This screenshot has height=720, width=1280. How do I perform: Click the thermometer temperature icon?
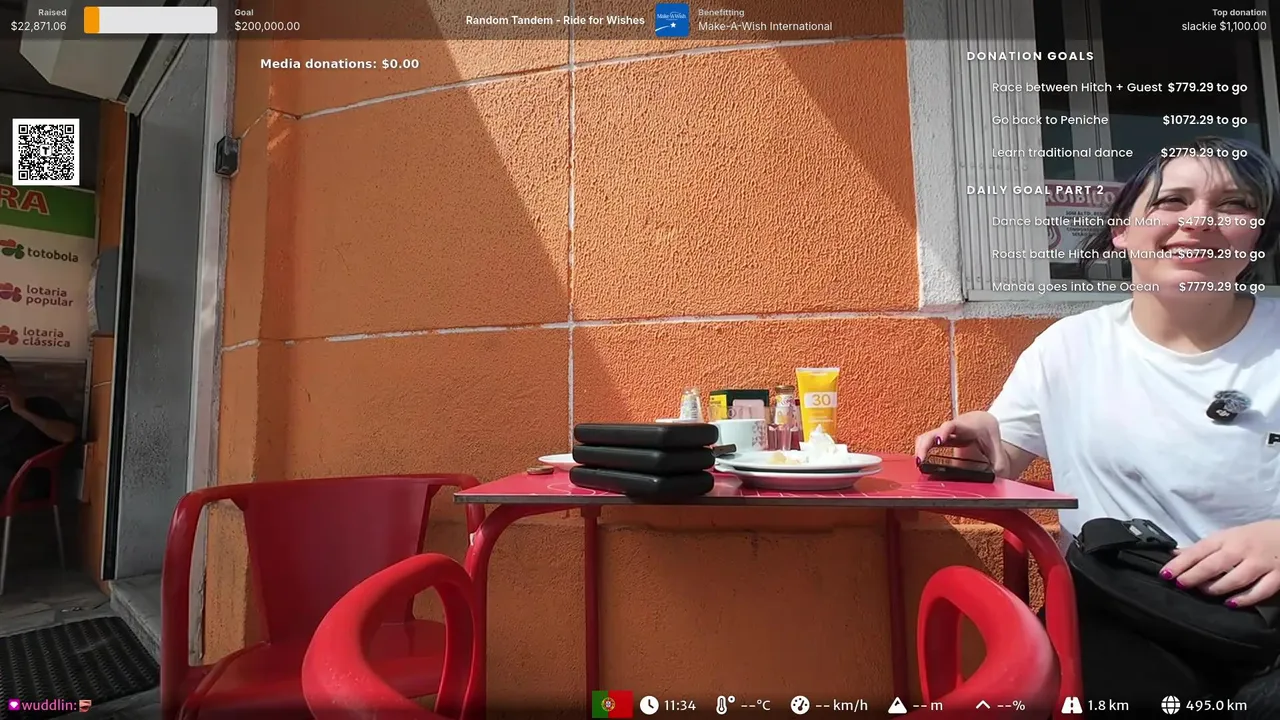pyautogui.click(x=725, y=705)
